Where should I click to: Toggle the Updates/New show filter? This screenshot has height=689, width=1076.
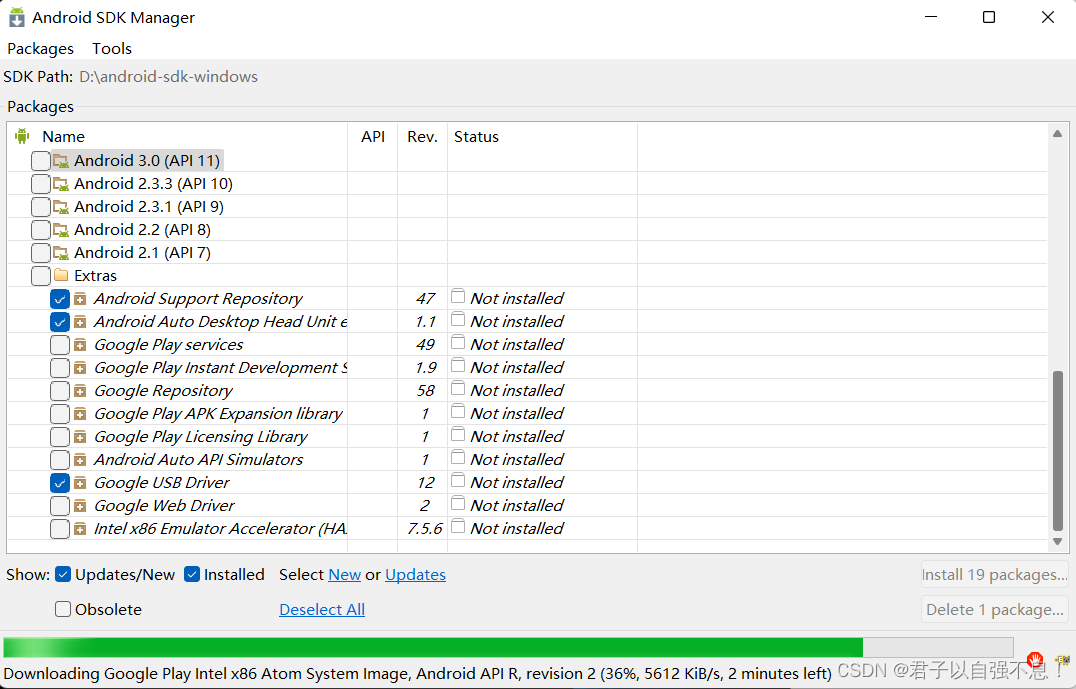[63, 574]
